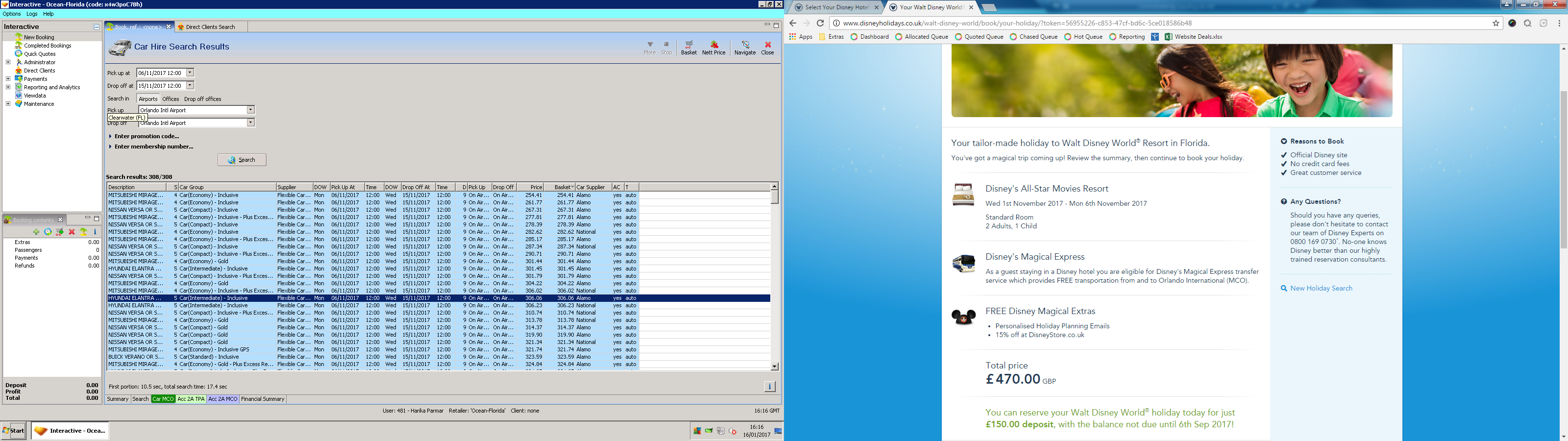
Task: Open the Dashboard bookmark
Action: click(869, 37)
